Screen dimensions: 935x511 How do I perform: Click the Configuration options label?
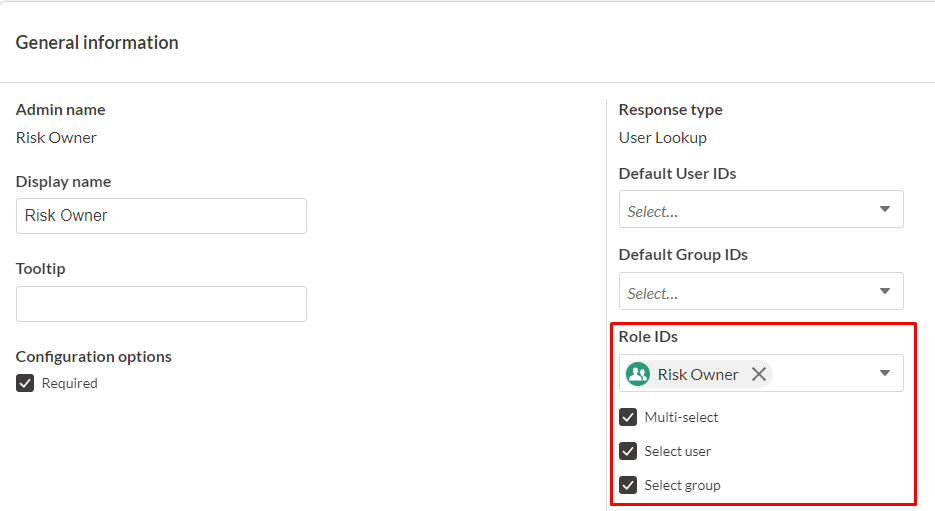coord(94,357)
